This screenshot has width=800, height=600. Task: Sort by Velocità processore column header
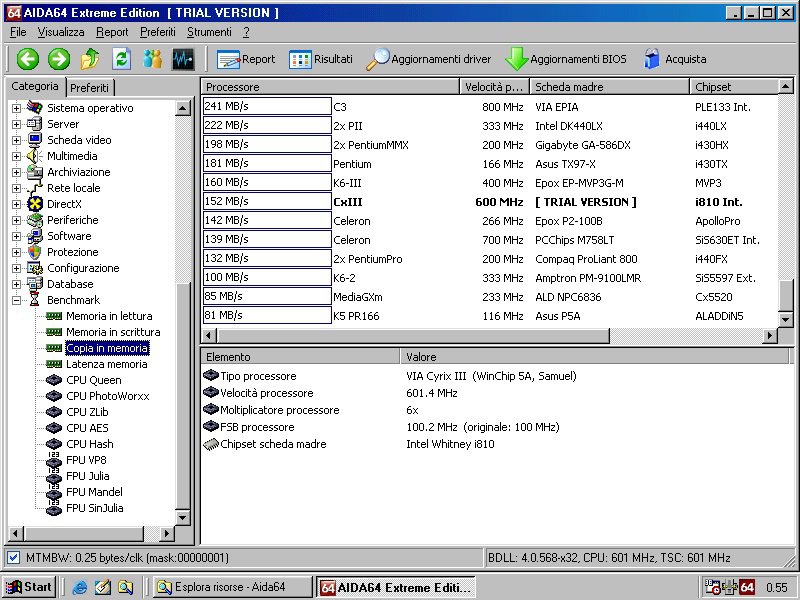(x=494, y=87)
